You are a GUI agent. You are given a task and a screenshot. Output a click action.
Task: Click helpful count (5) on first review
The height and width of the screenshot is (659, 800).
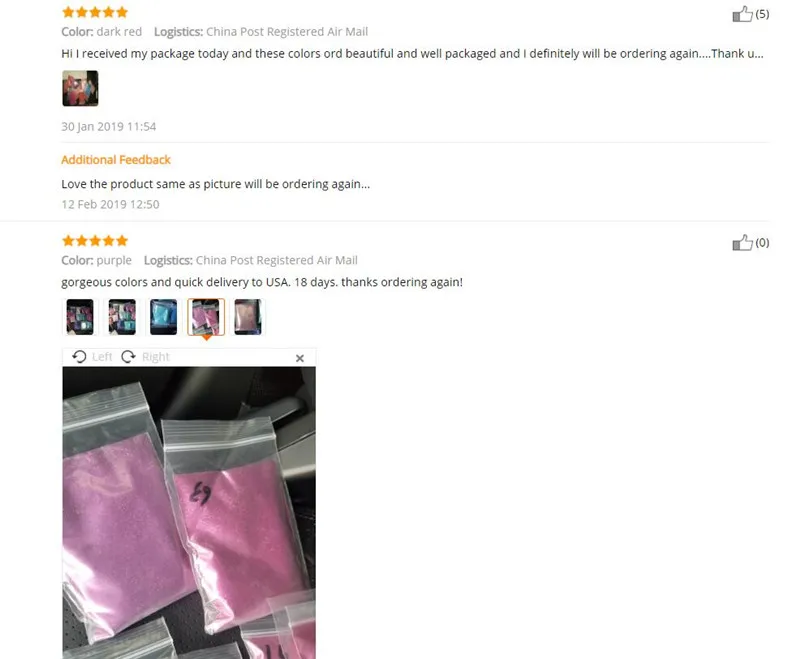762,14
